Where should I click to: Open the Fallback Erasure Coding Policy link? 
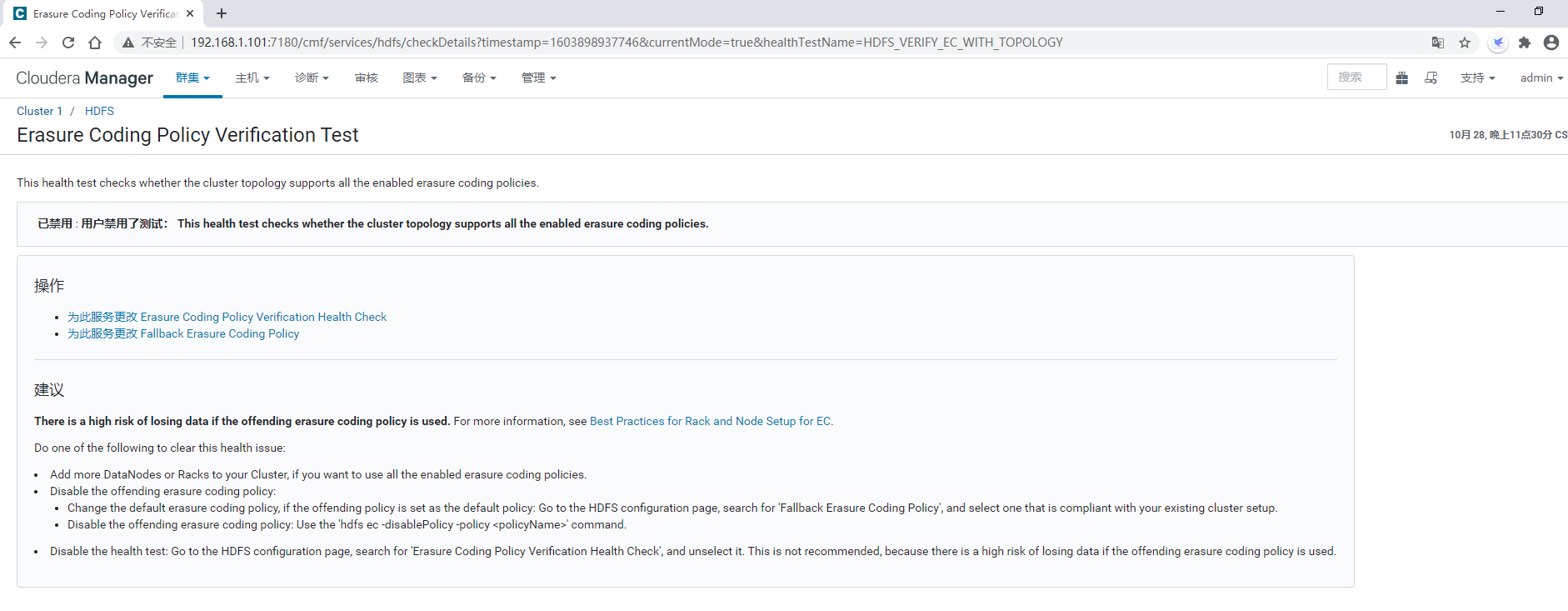pyautogui.click(x=183, y=333)
